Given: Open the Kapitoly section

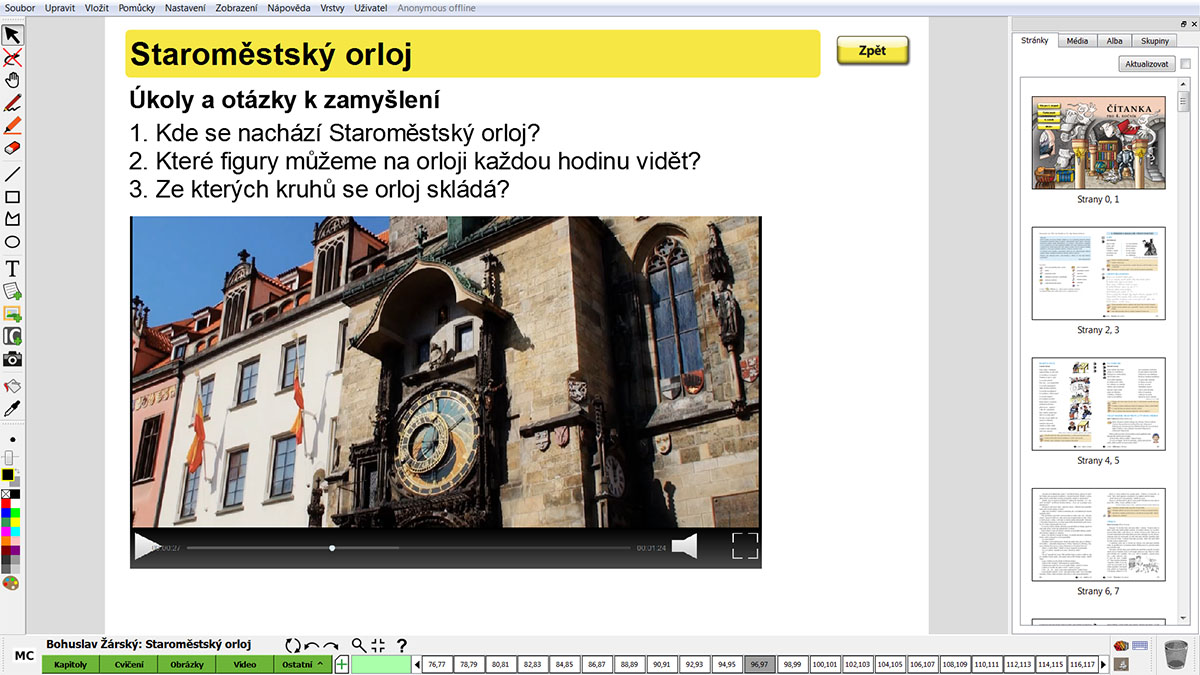Looking at the screenshot, I should pyautogui.click(x=71, y=664).
